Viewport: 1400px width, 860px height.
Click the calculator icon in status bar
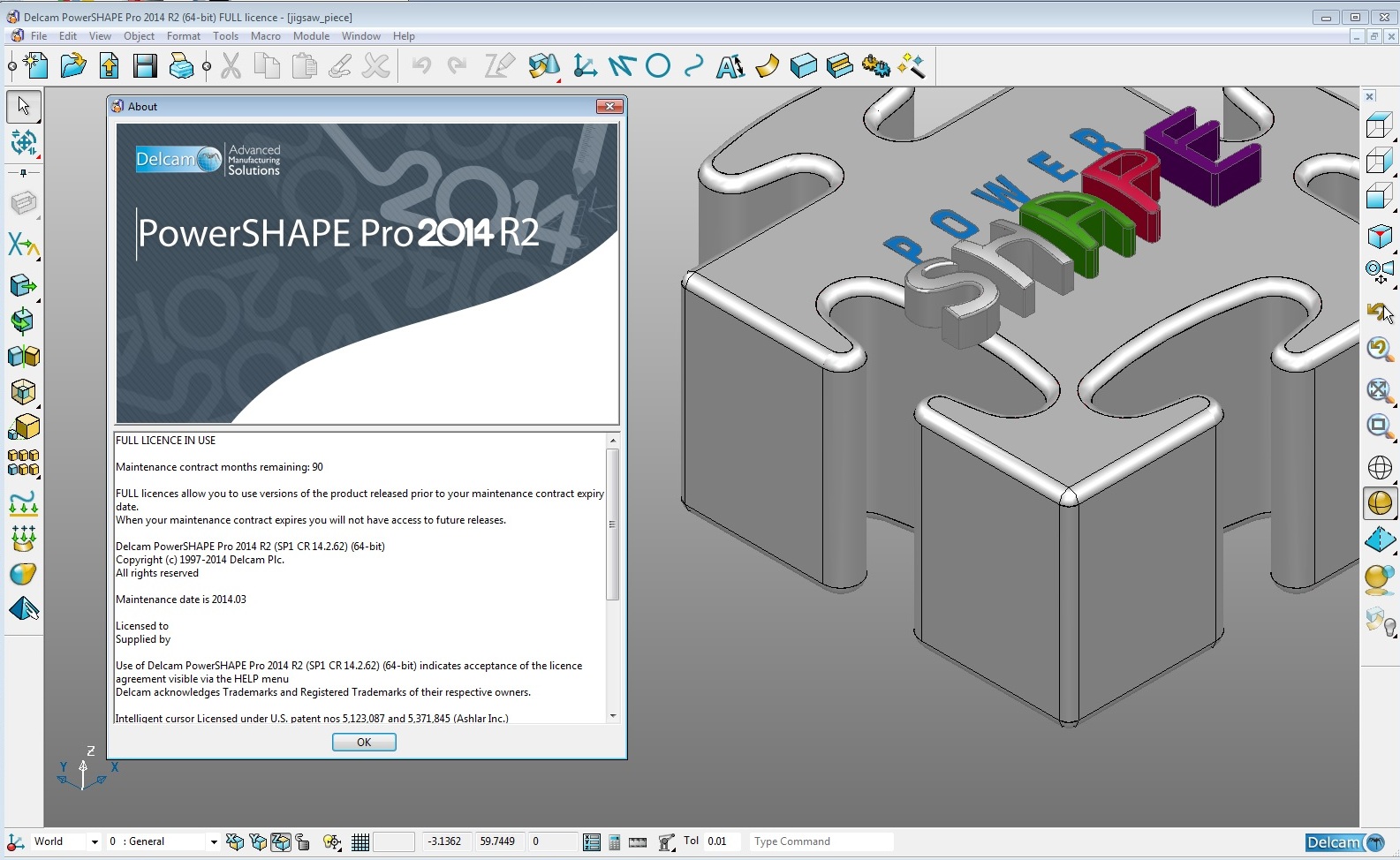(615, 841)
